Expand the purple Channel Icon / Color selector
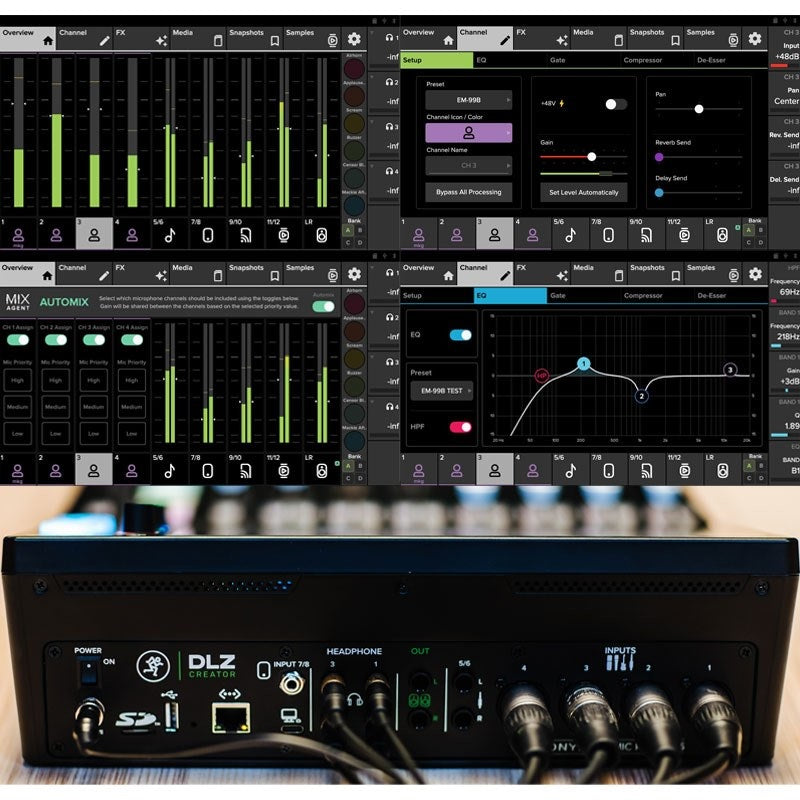This screenshot has height=800, width=800. (468, 133)
